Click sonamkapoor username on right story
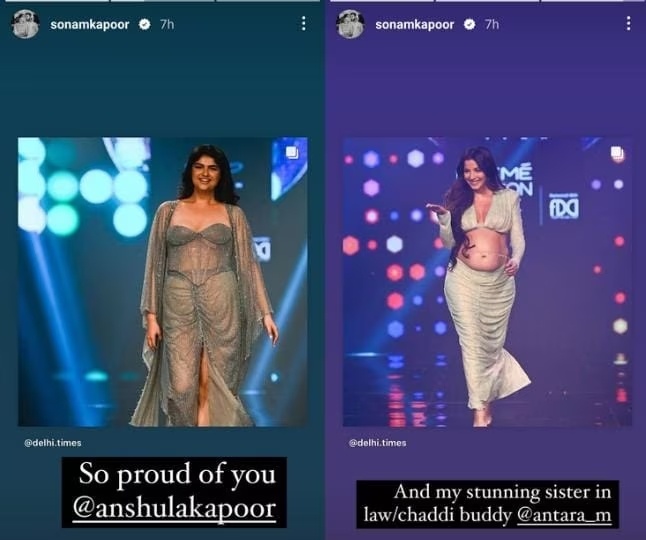 (x=414, y=25)
